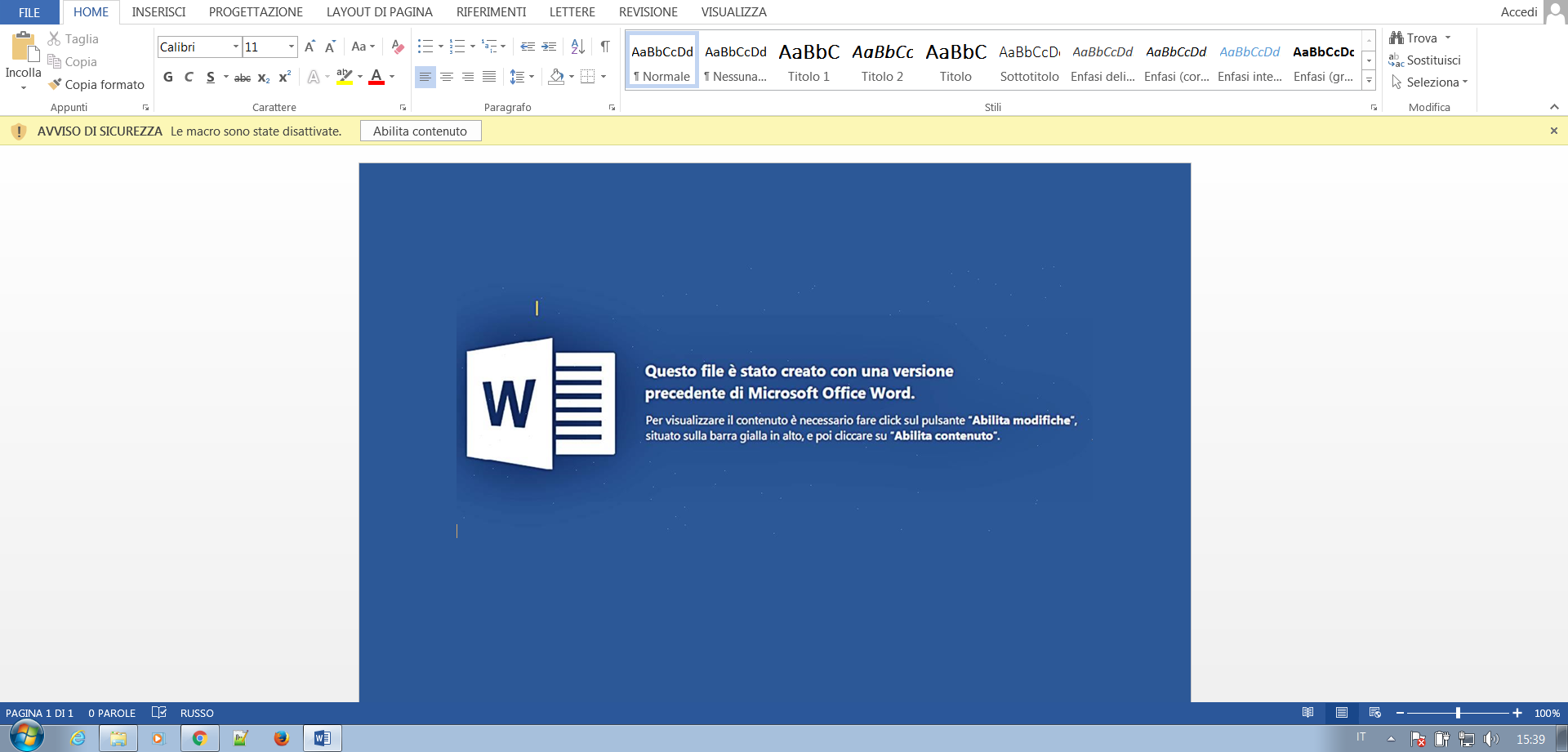Click the sort A-Z icon
The width and height of the screenshot is (1568, 752).
tap(577, 47)
